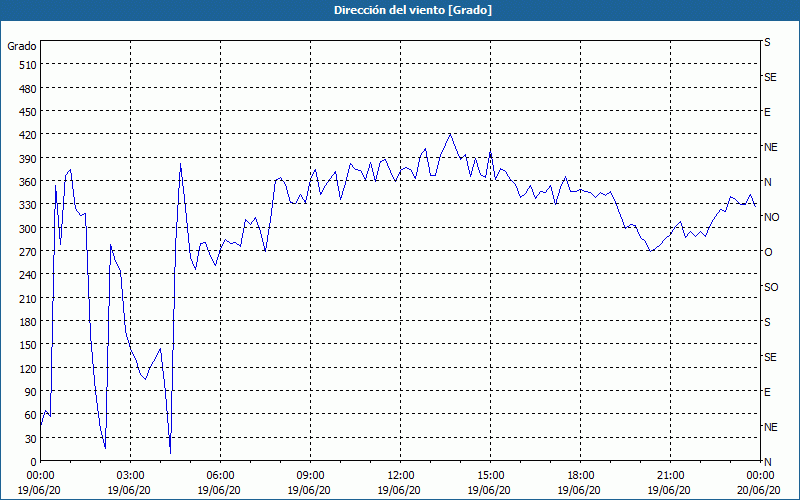Click the 240 y-axis tick label
The width and height of the screenshot is (800, 500).
28,276
